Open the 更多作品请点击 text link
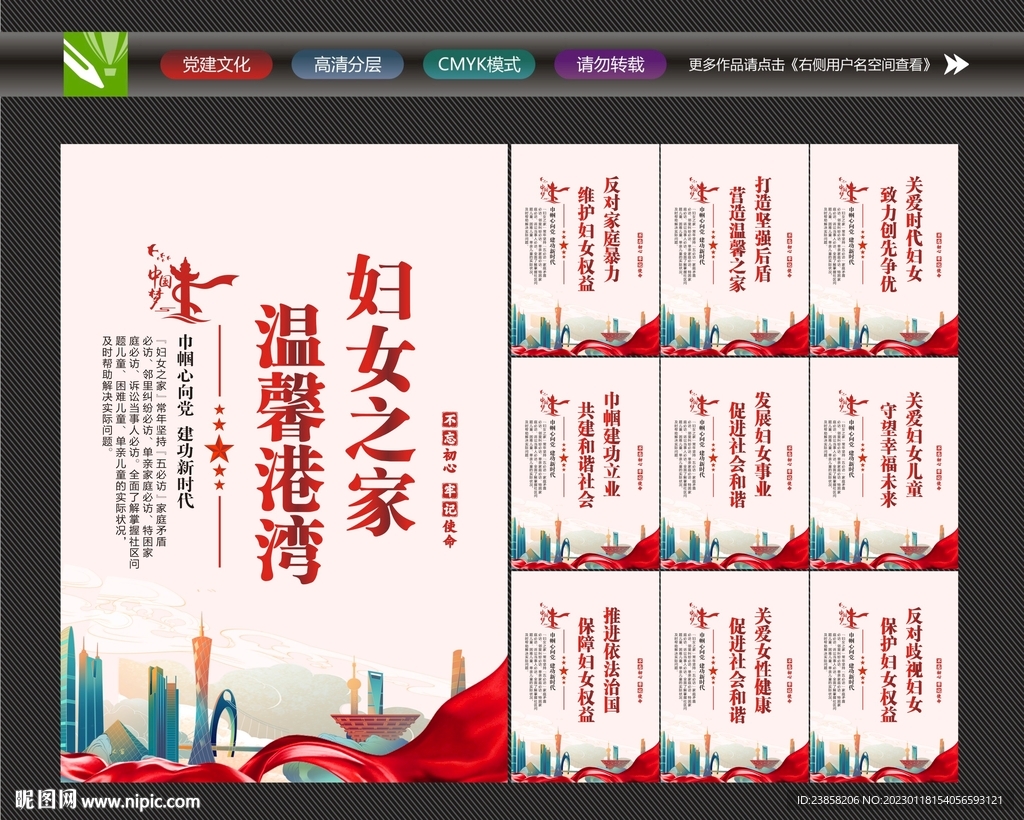This screenshot has height=820, width=1024. (812, 65)
